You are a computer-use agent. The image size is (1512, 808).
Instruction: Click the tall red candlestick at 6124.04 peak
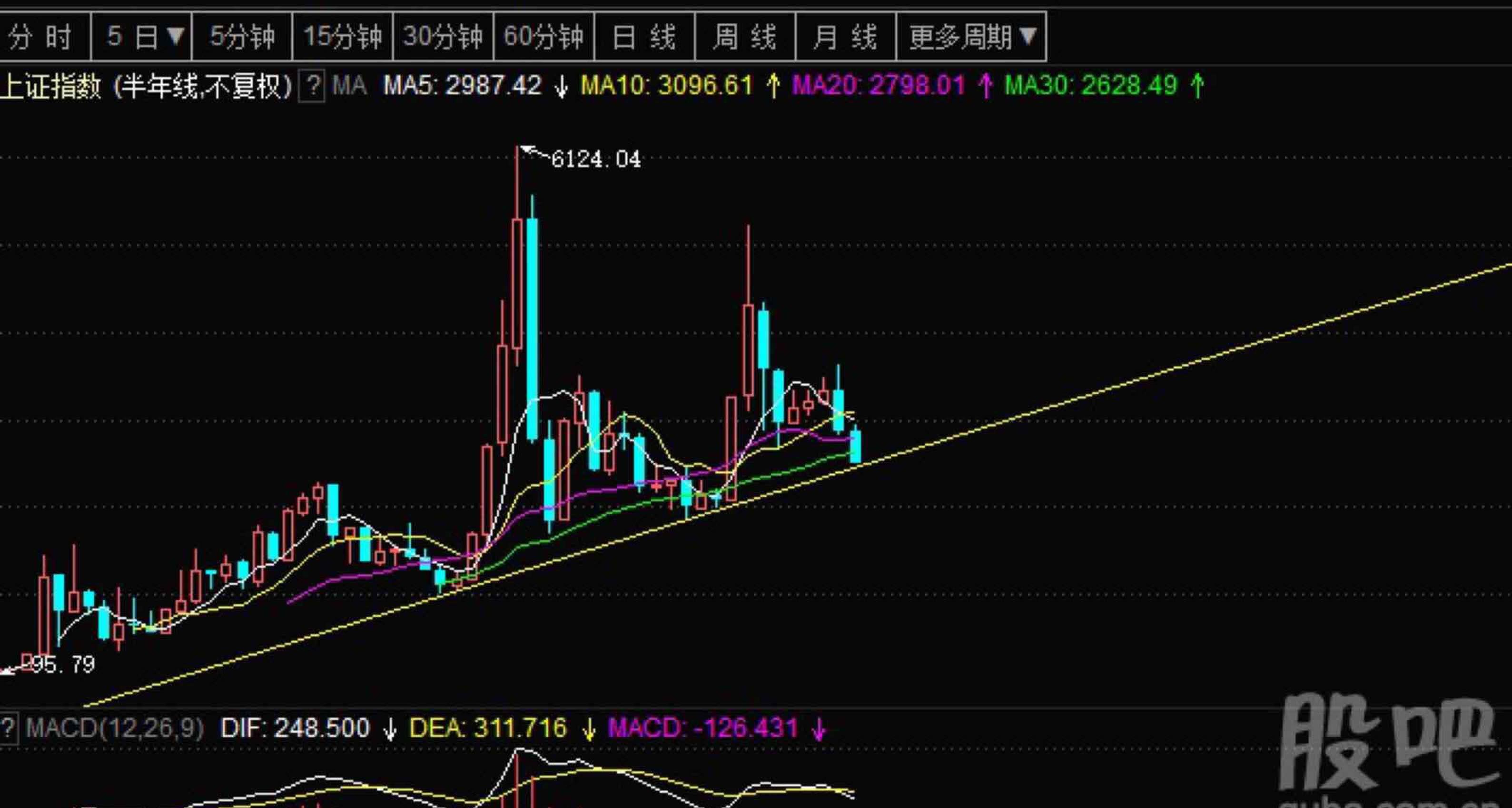pyautogui.click(x=517, y=284)
